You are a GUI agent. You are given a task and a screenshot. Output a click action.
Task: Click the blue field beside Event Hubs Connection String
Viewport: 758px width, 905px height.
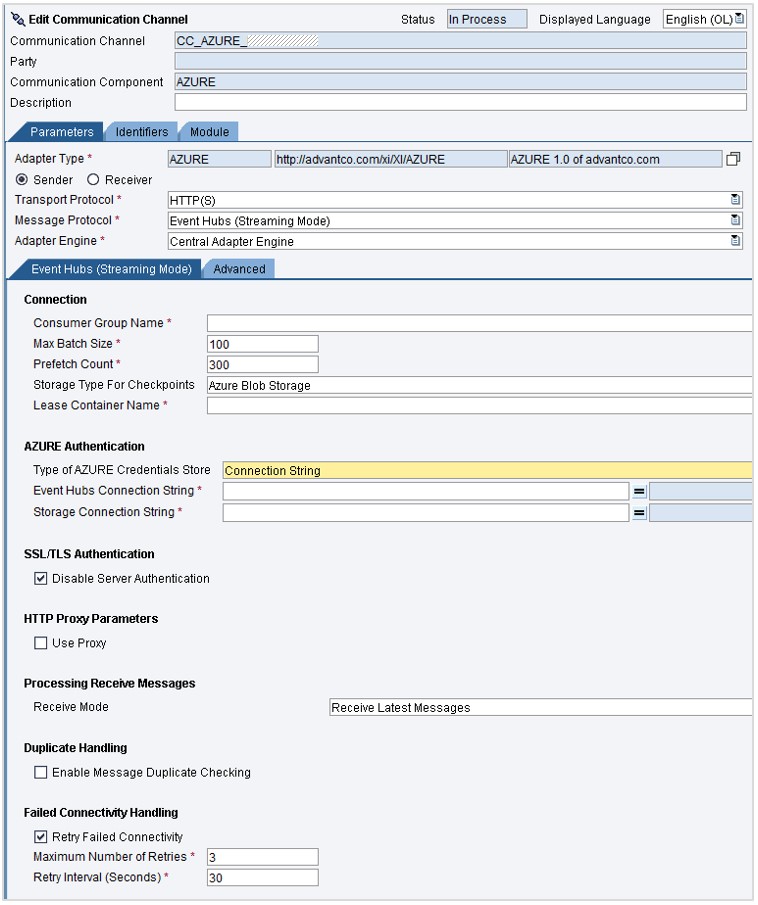tap(700, 492)
